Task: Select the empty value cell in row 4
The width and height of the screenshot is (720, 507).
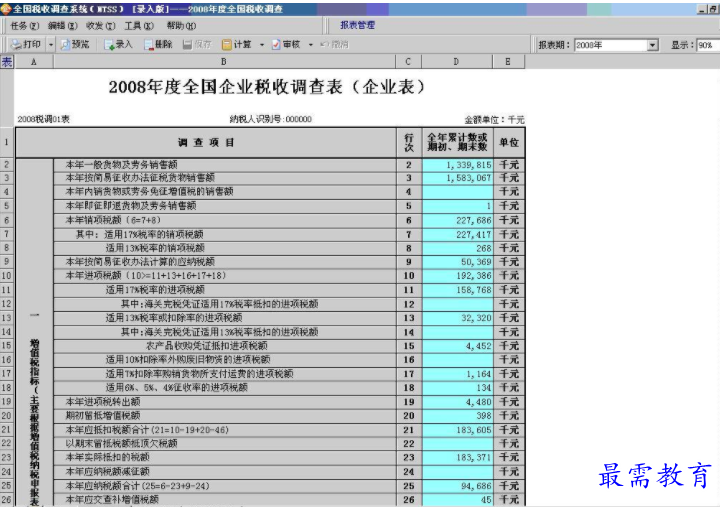Action: tap(457, 192)
